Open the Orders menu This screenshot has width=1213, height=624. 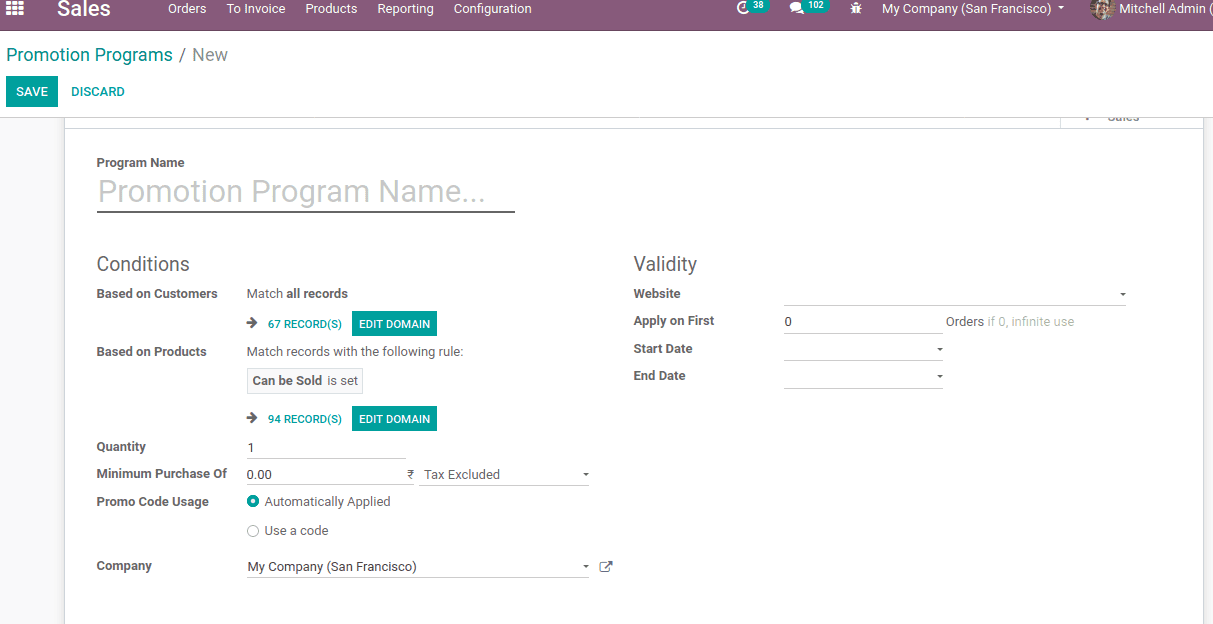pyautogui.click(x=187, y=9)
